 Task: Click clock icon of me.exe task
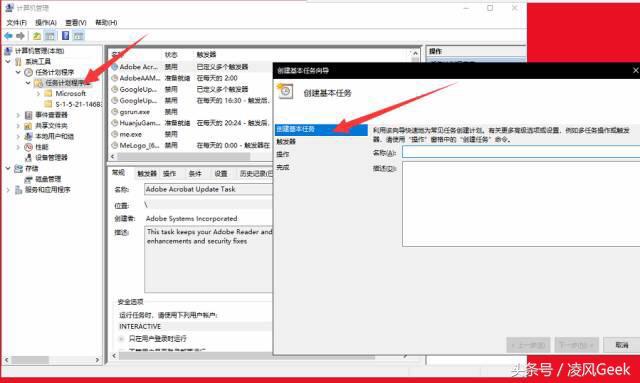(115, 134)
